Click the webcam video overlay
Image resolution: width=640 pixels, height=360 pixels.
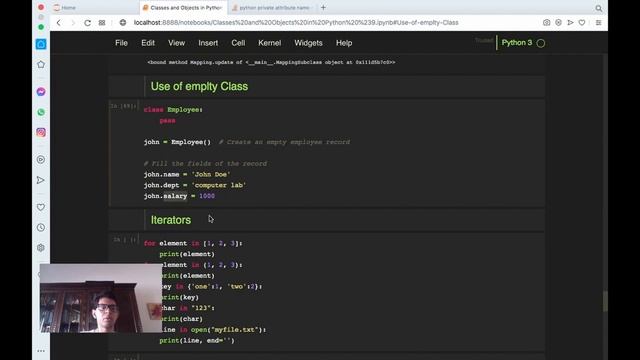101,298
